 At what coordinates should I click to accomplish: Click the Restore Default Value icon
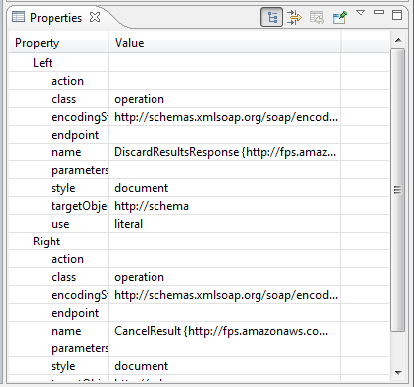tap(316, 17)
